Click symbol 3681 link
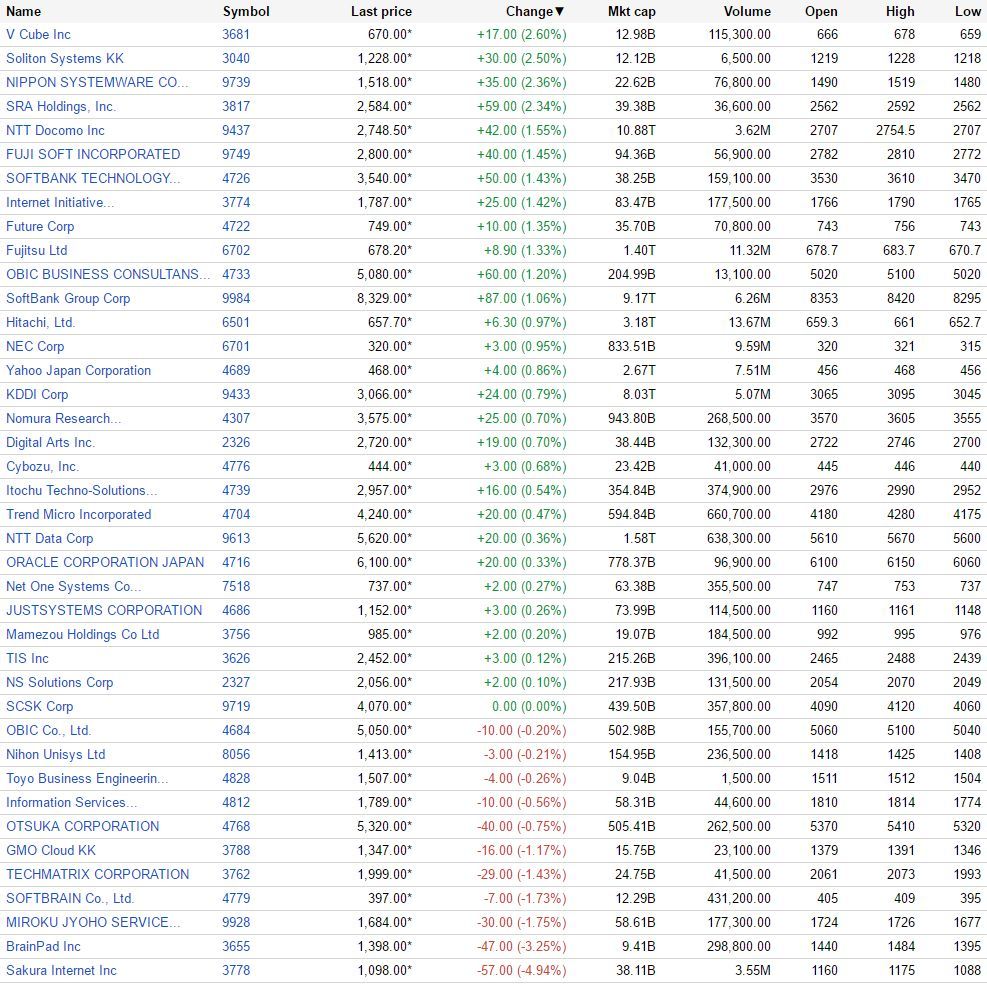 tap(236, 35)
